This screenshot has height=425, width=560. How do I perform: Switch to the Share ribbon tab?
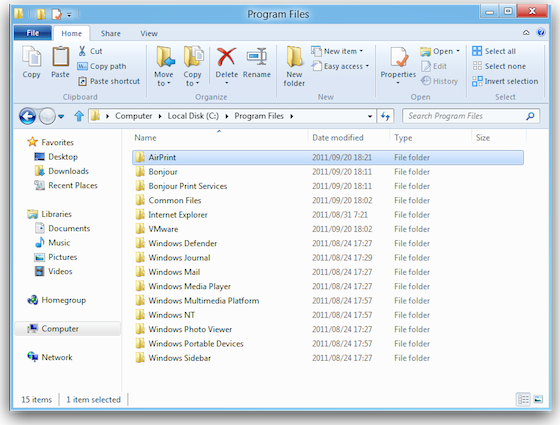point(111,34)
